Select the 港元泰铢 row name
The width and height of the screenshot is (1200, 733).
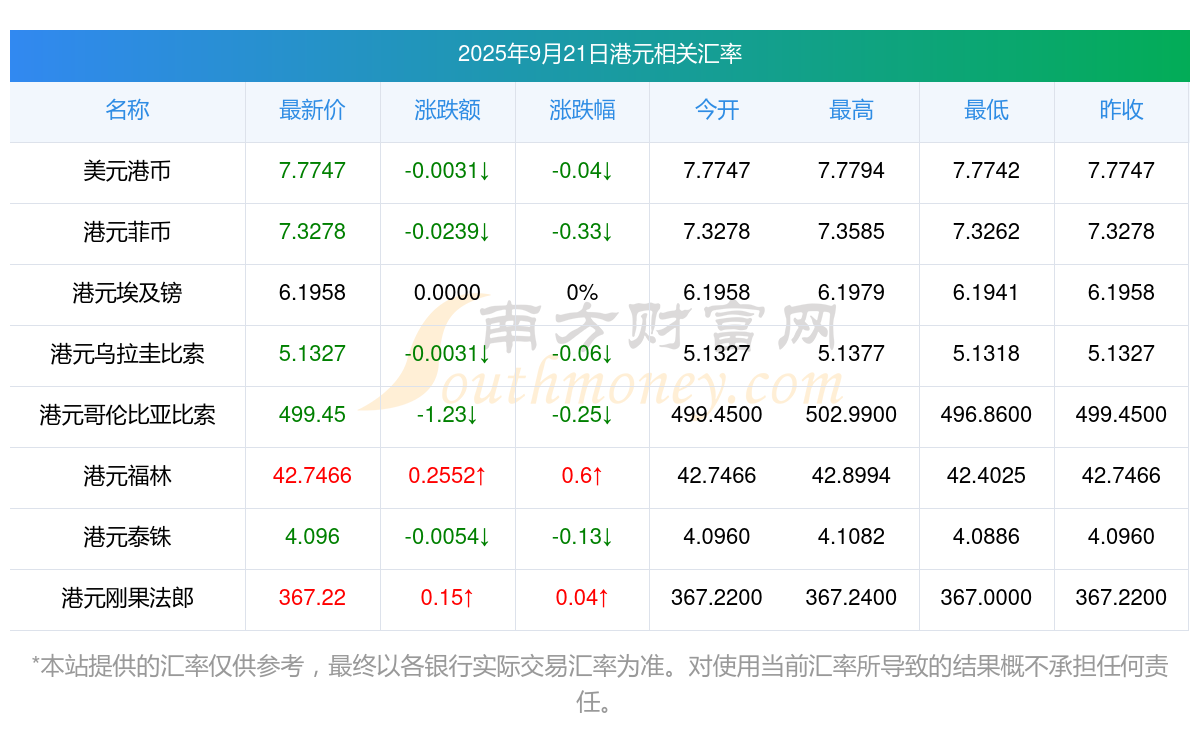[127, 537]
